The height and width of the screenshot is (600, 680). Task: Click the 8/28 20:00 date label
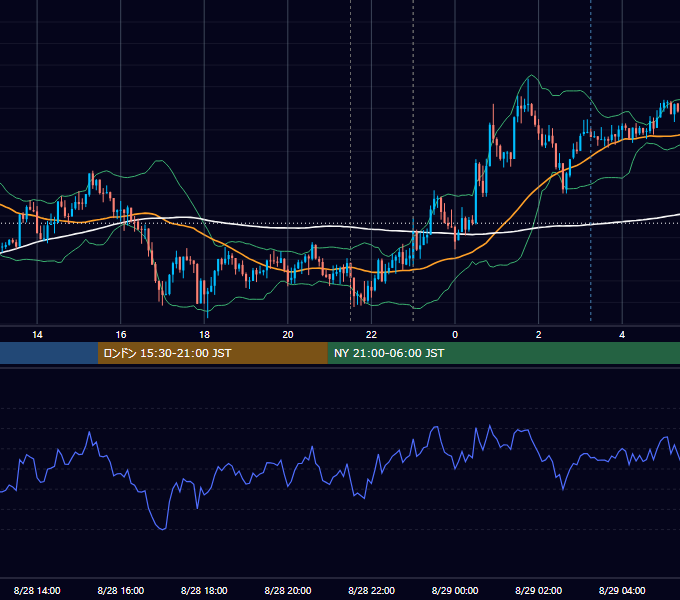[x=288, y=590]
